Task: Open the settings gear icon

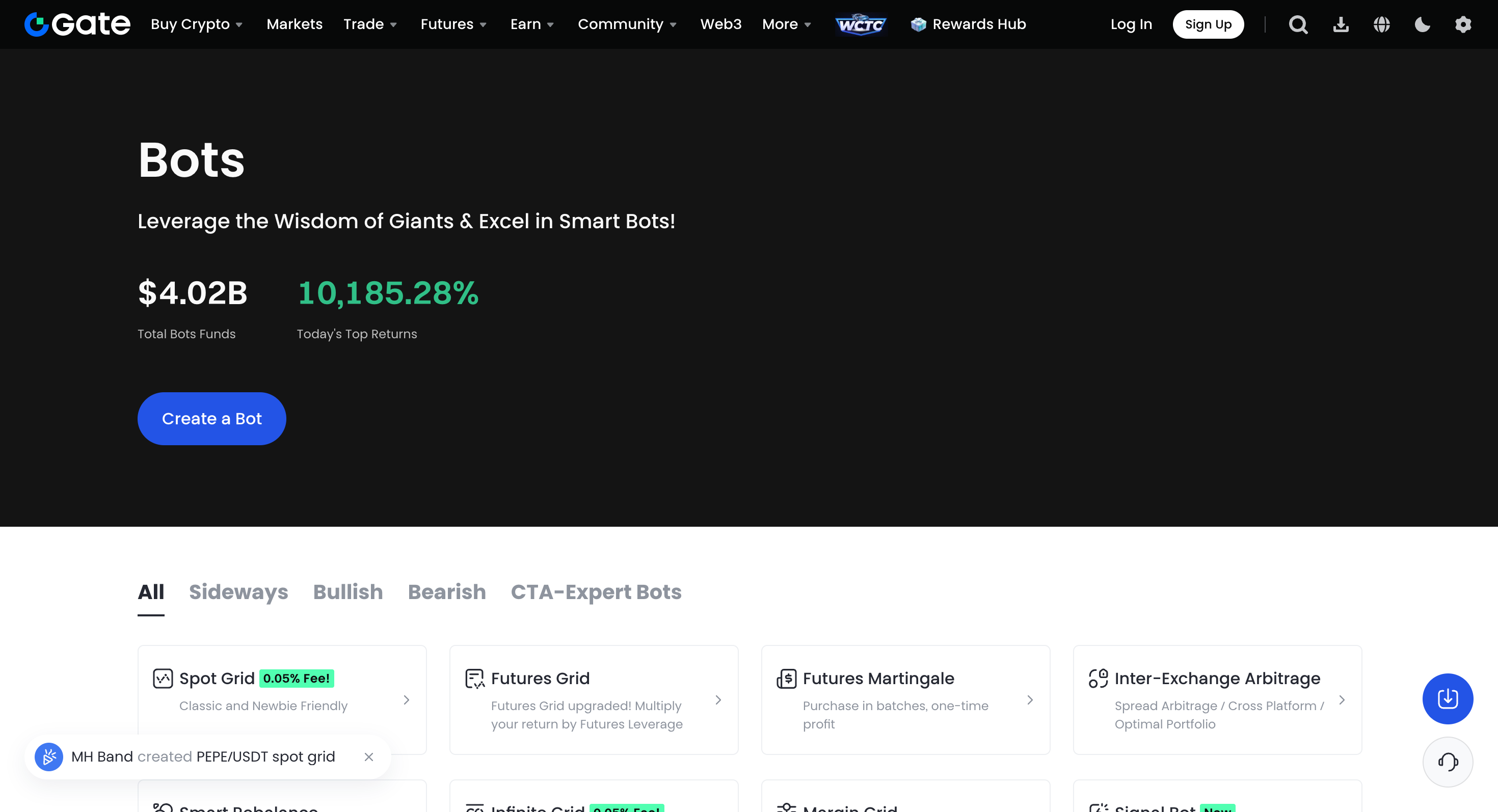Action: click(1462, 24)
